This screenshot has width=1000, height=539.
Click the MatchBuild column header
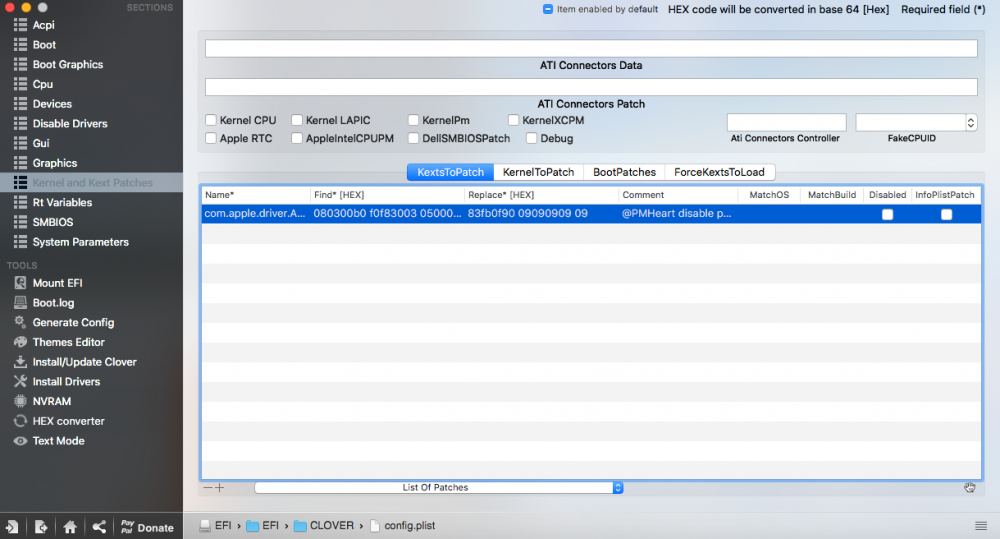832,195
